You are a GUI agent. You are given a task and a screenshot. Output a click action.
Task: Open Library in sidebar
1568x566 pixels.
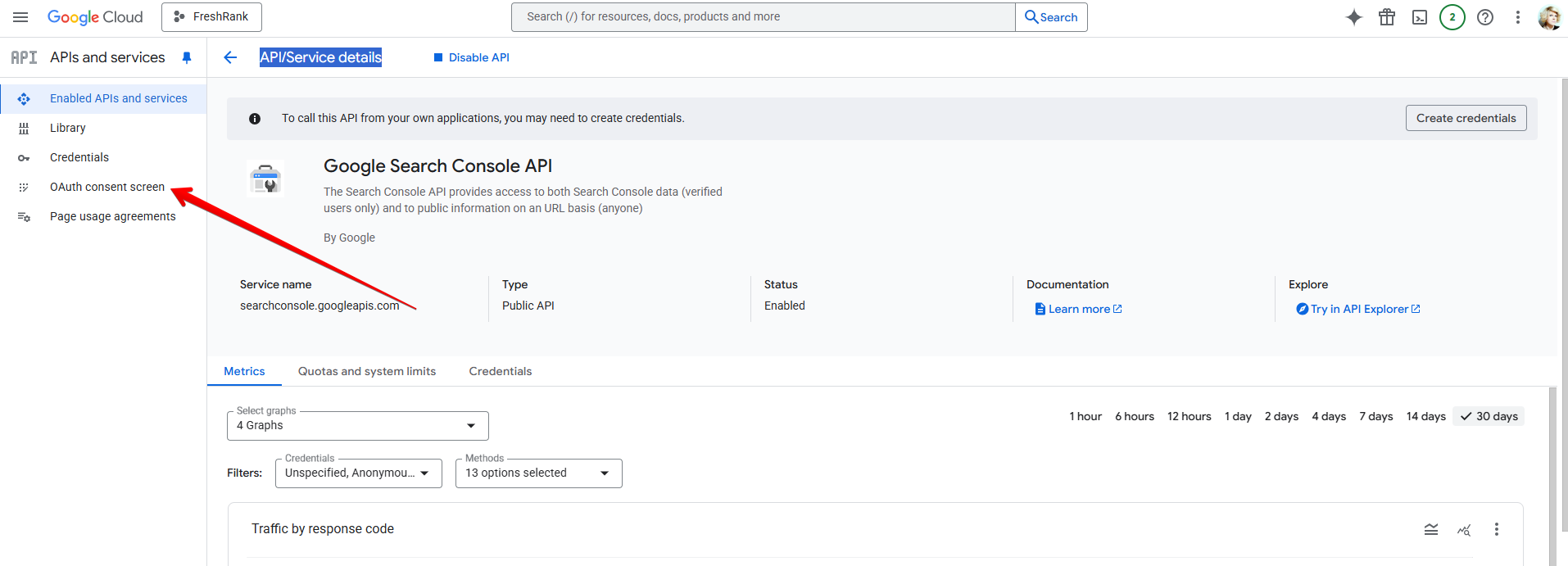pyautogui.click(x=103, y=128)
